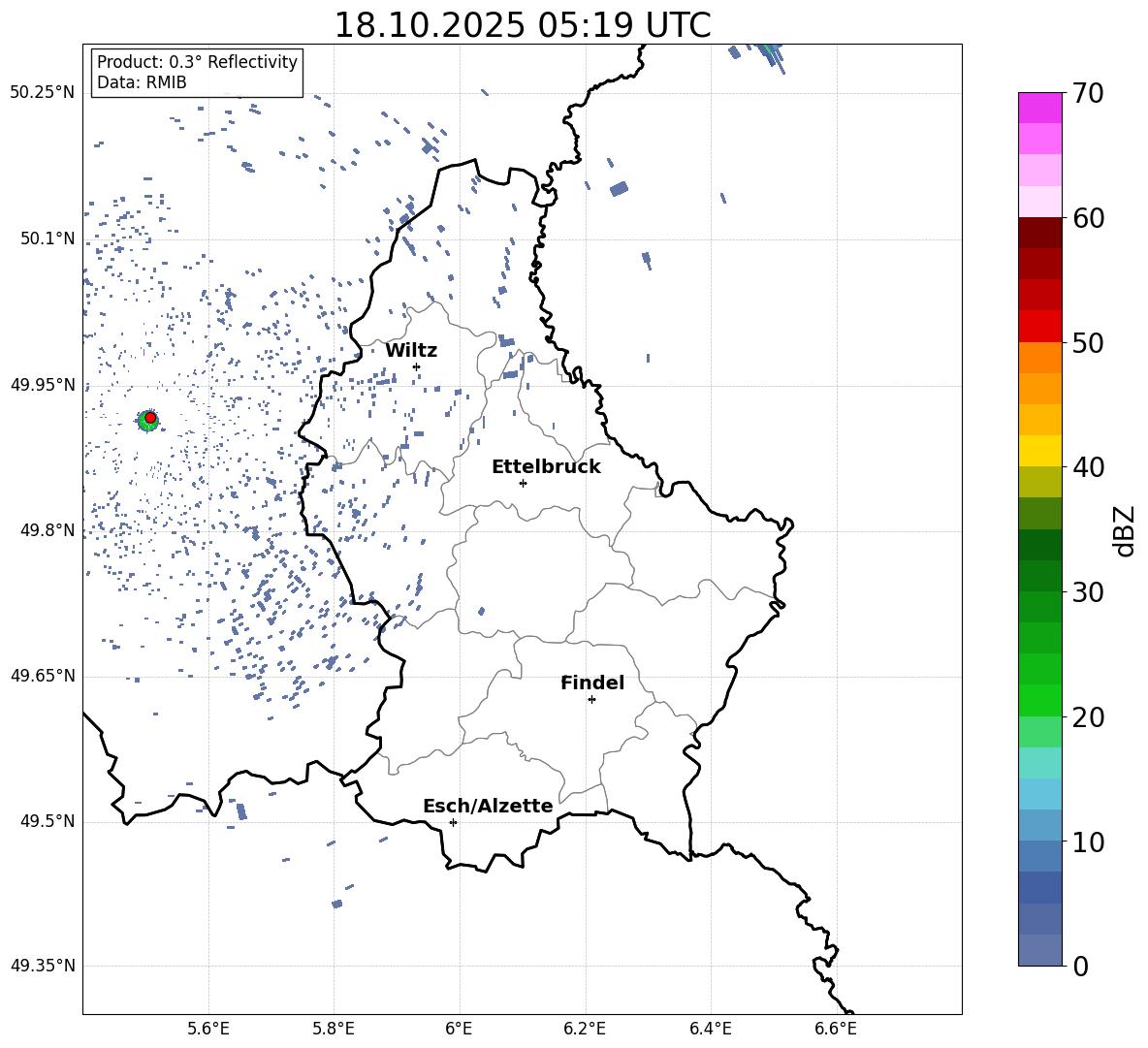Click the light blue colorbar segment above 10
Screen dimensions: 1148x1048
coord(1039,825)
